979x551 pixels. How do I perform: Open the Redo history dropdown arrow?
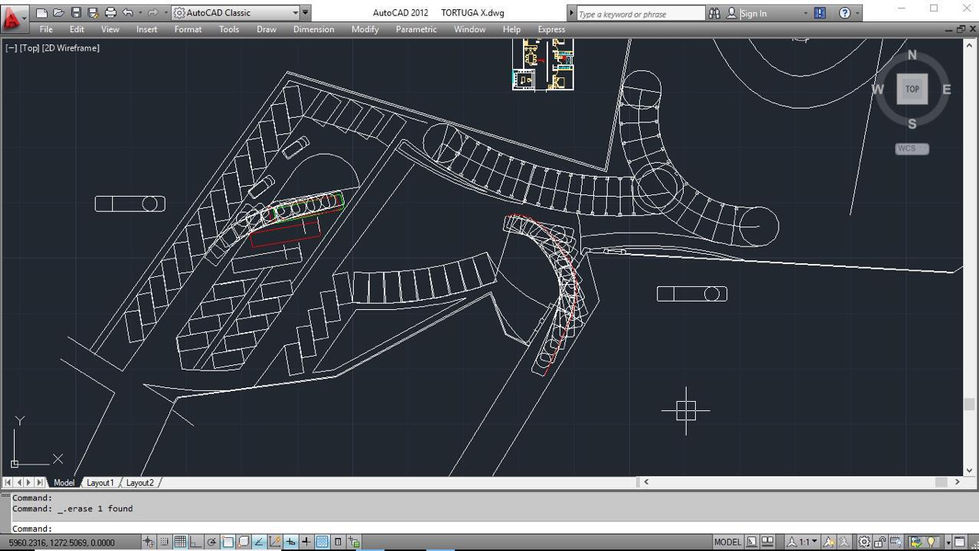165,12
